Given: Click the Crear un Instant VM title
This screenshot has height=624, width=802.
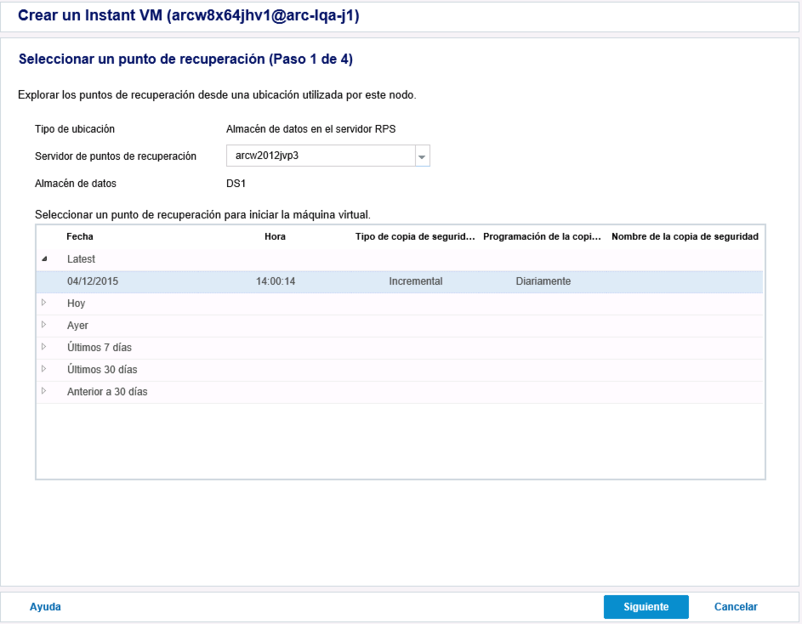Looking at the screenshot, I should (189, 15).
